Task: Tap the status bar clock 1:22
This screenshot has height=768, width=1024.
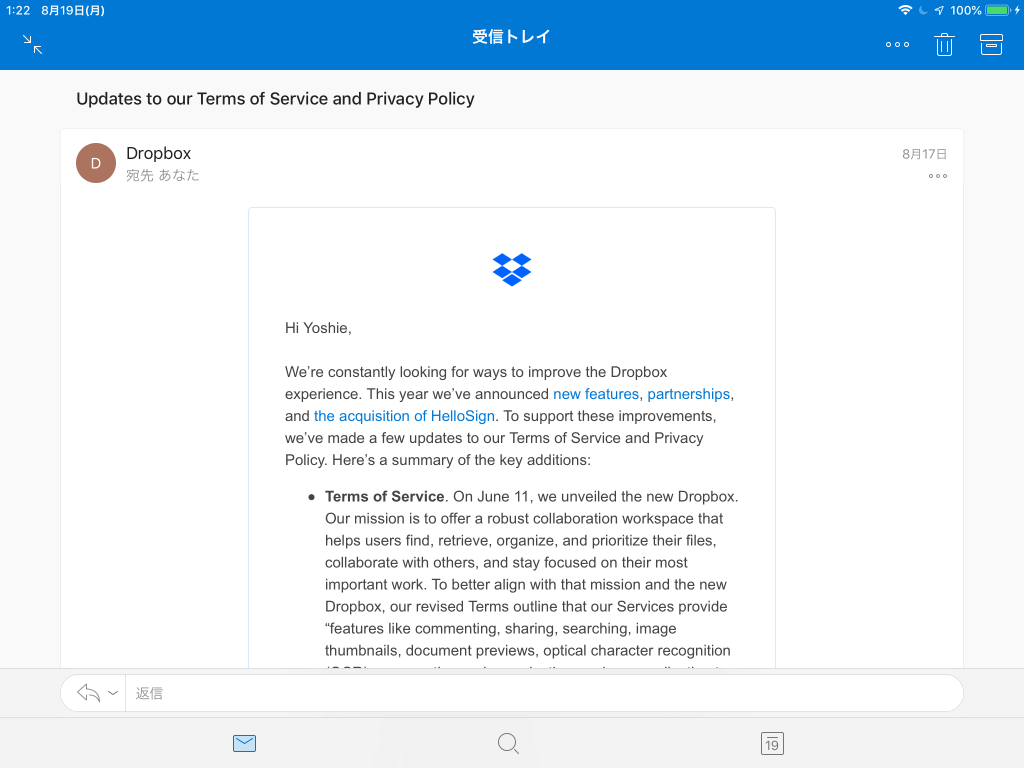Action: tap(18, 10)
